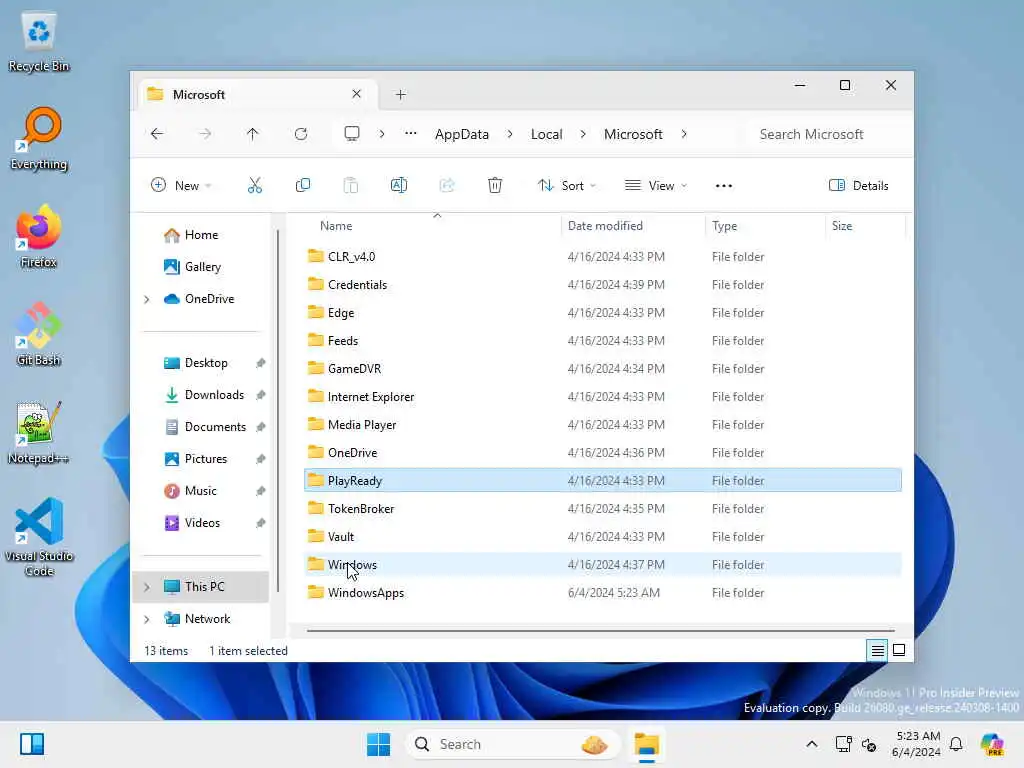
Task: Open the New dropdown menu
Action: coord(181,185)
